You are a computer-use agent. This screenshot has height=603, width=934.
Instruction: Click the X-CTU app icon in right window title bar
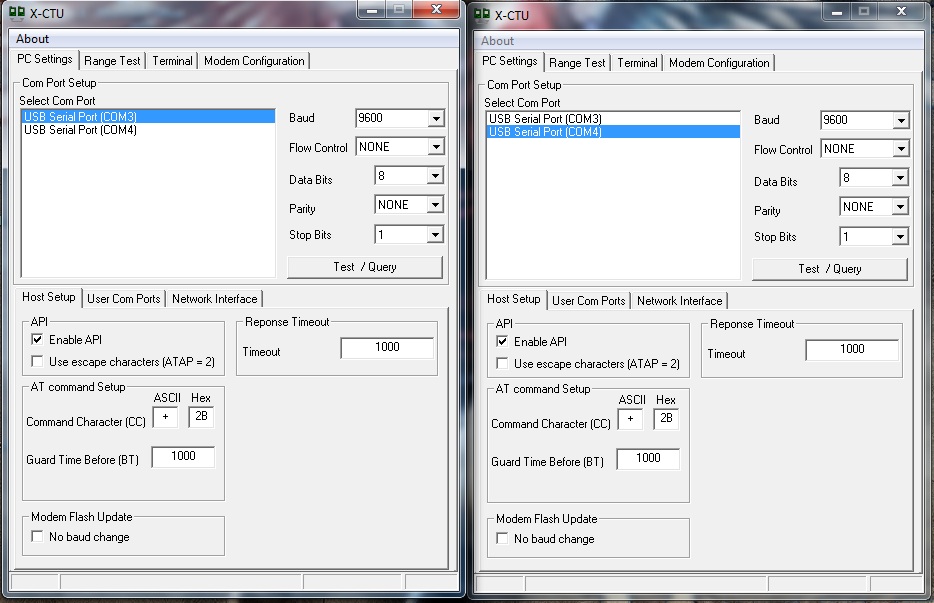[x=482, y=15]
